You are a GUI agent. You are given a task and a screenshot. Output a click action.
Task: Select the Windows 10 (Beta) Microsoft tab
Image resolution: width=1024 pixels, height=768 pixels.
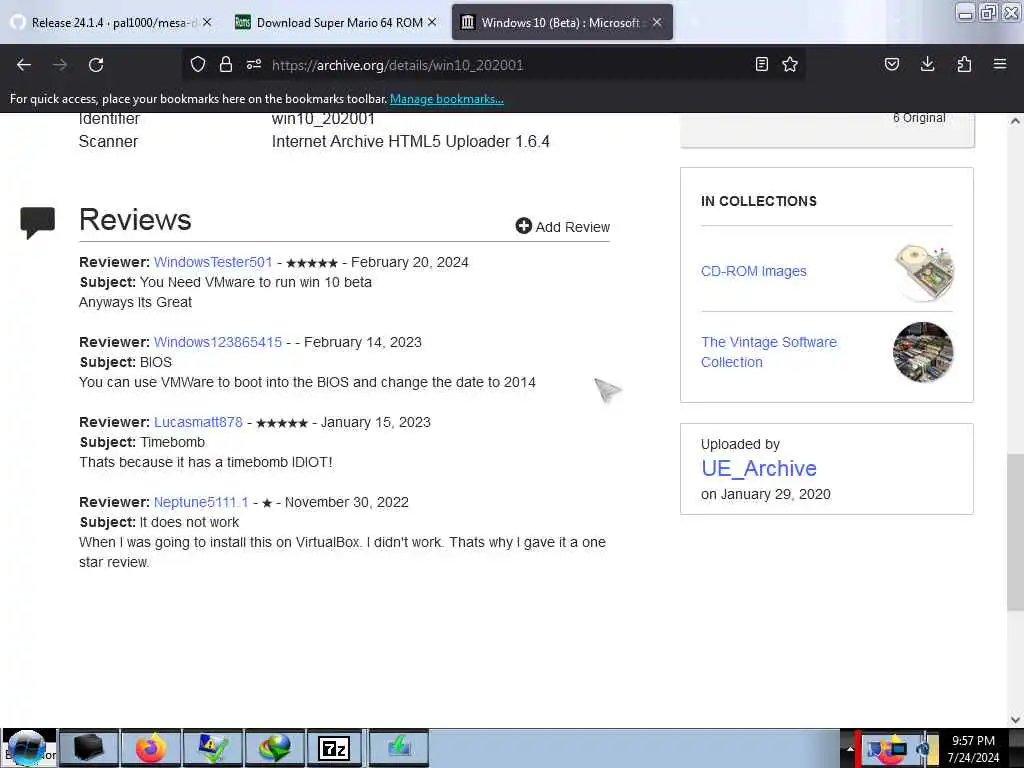pyautogui.click(x=562, y=22)
